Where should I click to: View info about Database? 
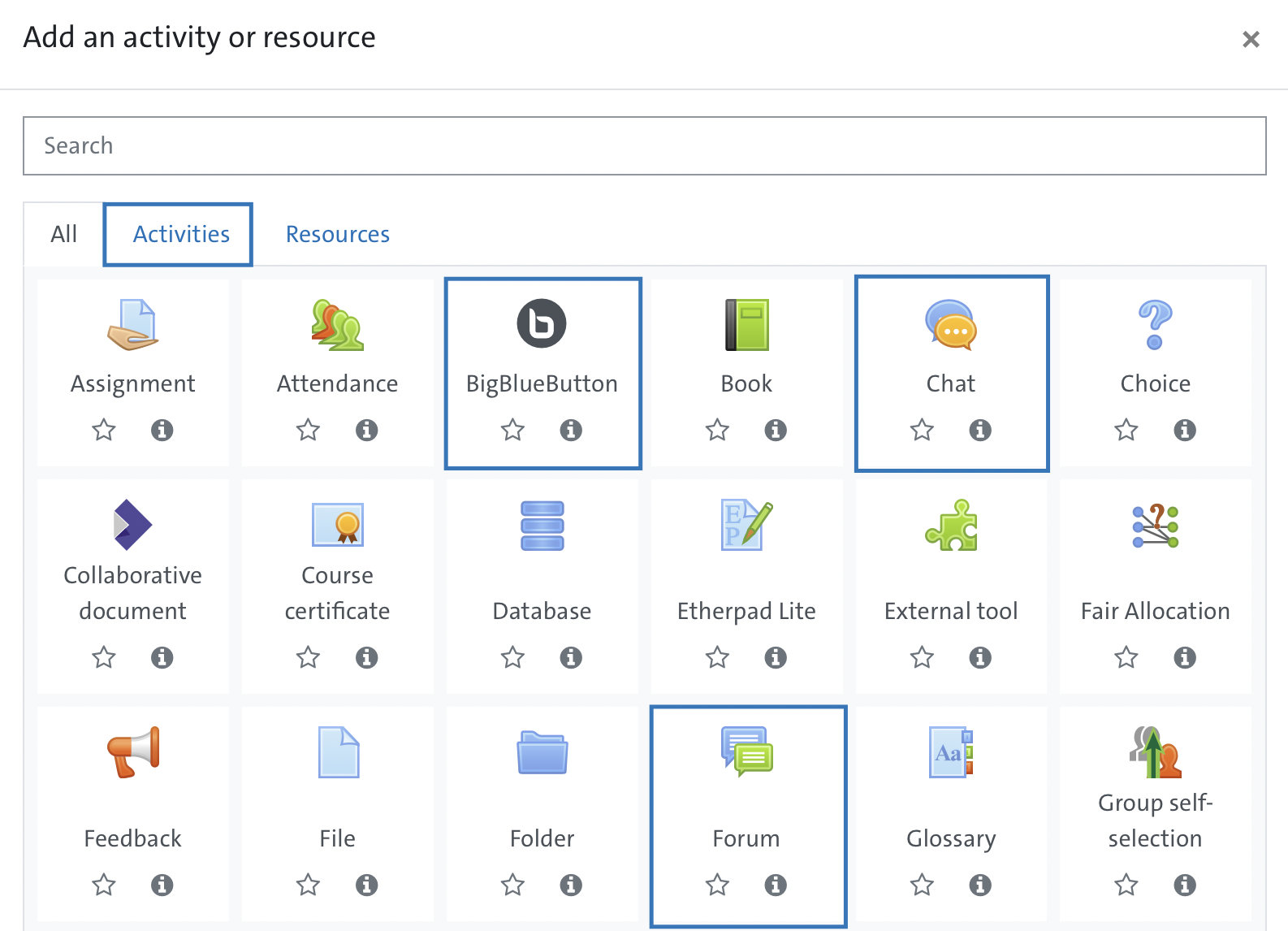click(x=571, y=657)
